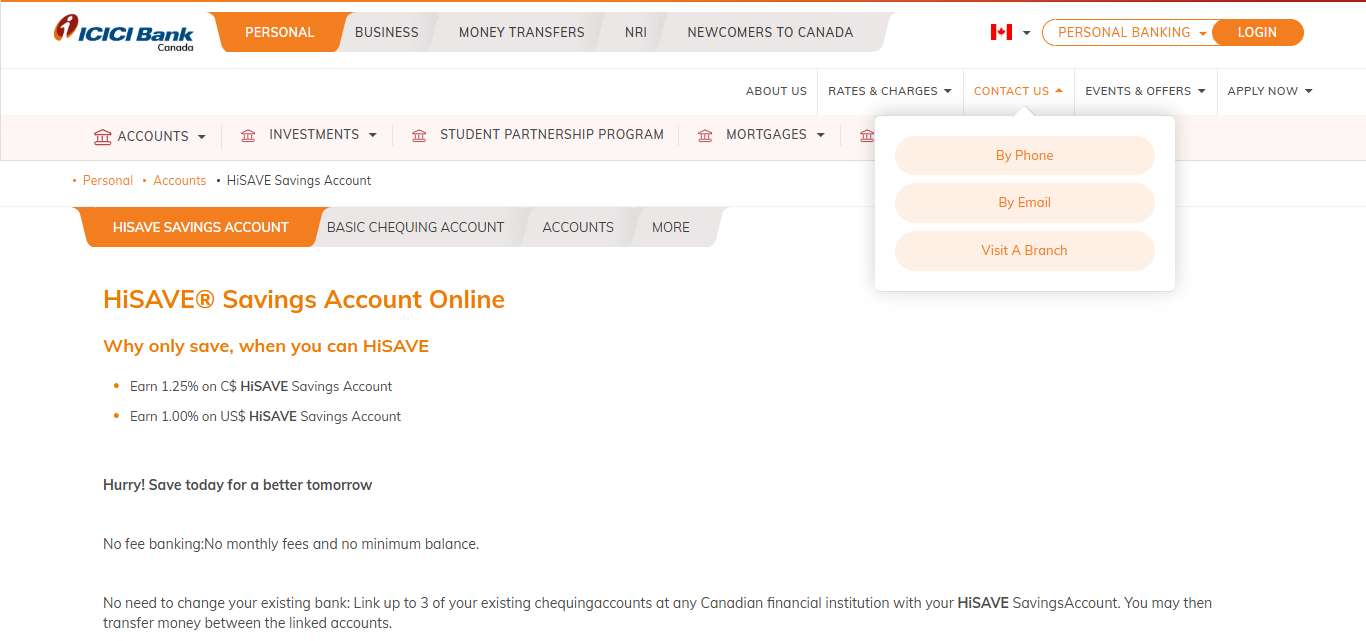Open the Accounts sub-tab
The image size is (1366, 641).
click(x=578, y=227)
